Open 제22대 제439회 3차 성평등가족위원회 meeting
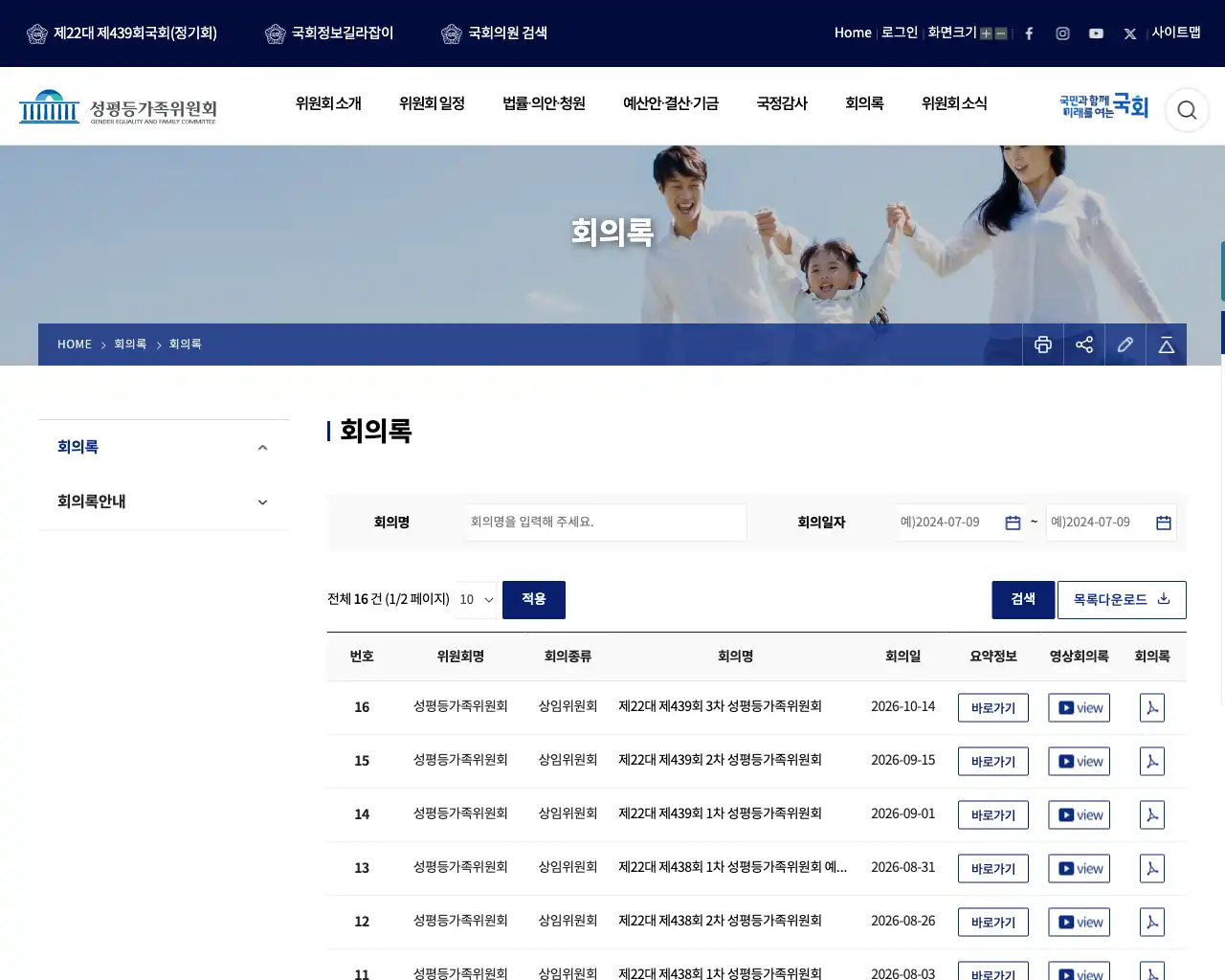The width and height of the screenshot is (1225, 980). [x=721, y=706]
